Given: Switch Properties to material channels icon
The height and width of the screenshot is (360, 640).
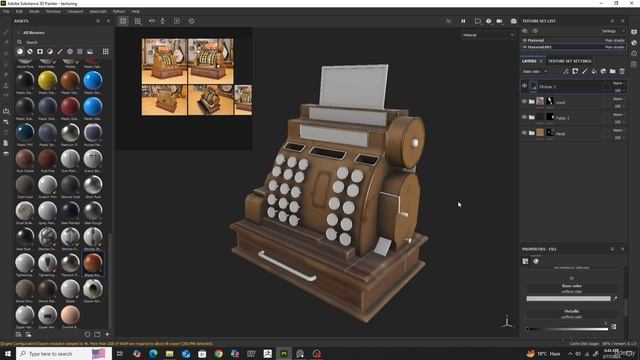Looking at the screenshot, I should pos(536,261).
